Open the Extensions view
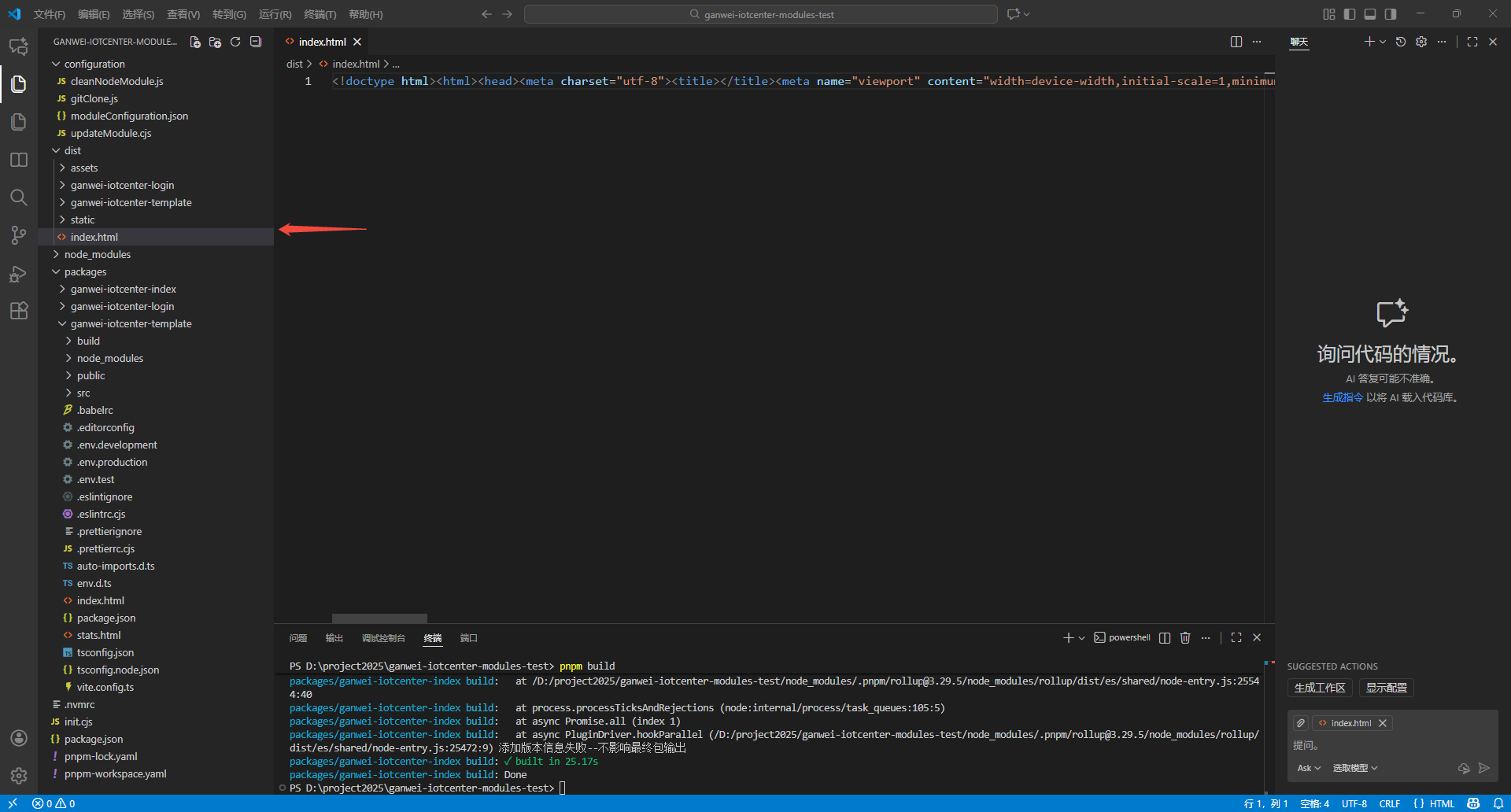This screenshot has height=812, width=1511. tap(19, 311)
